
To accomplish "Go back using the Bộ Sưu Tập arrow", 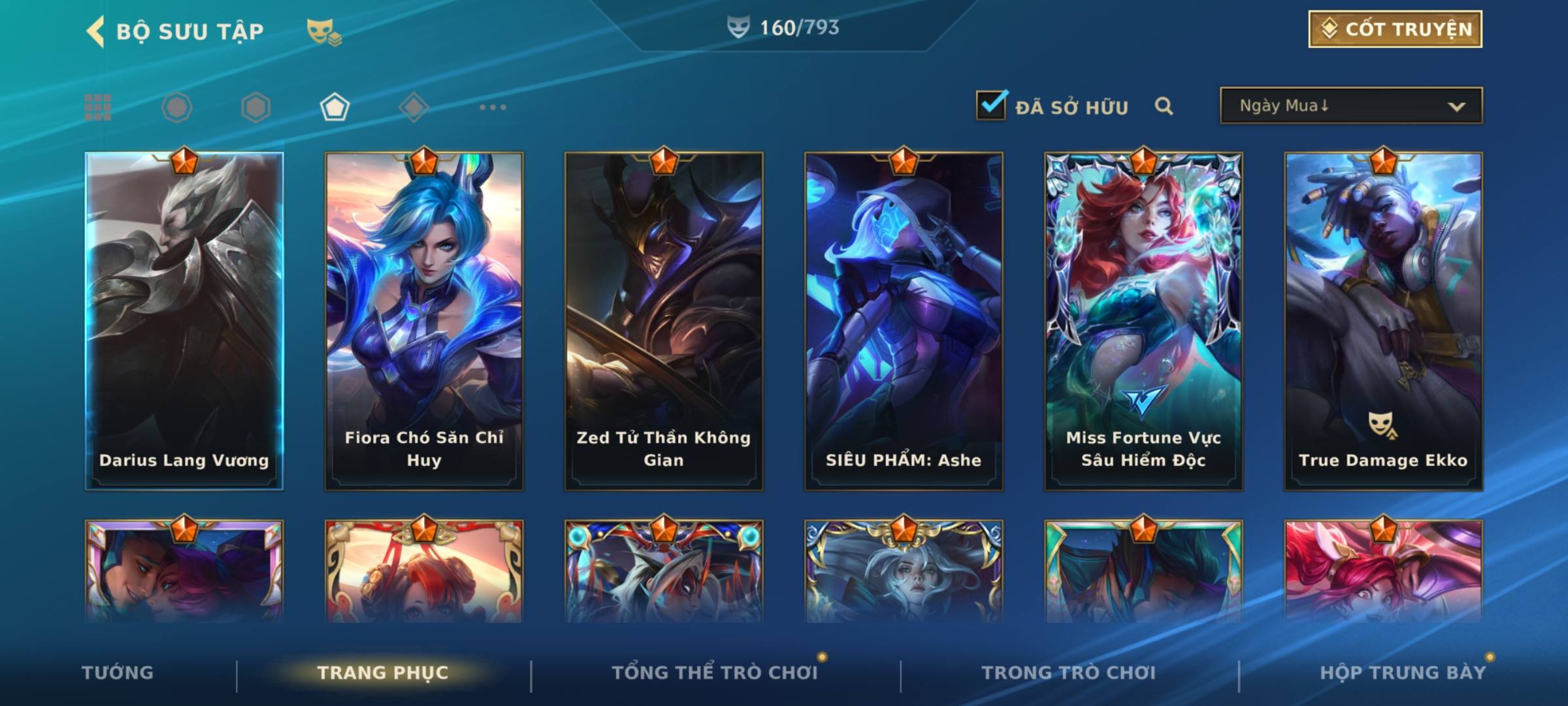I will [95, 31].
